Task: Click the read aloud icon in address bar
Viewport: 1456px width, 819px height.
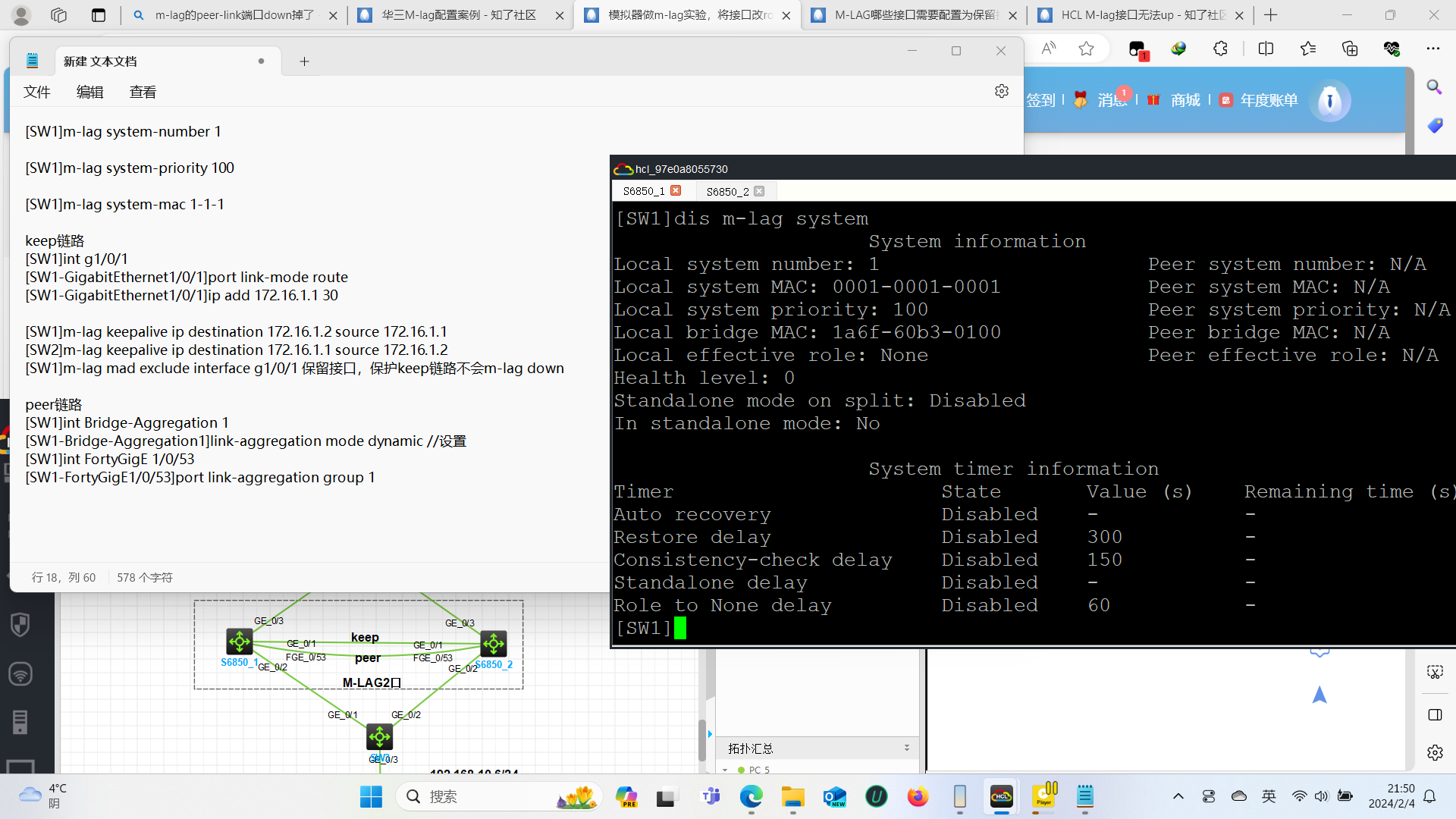Action: point(1049,49)
